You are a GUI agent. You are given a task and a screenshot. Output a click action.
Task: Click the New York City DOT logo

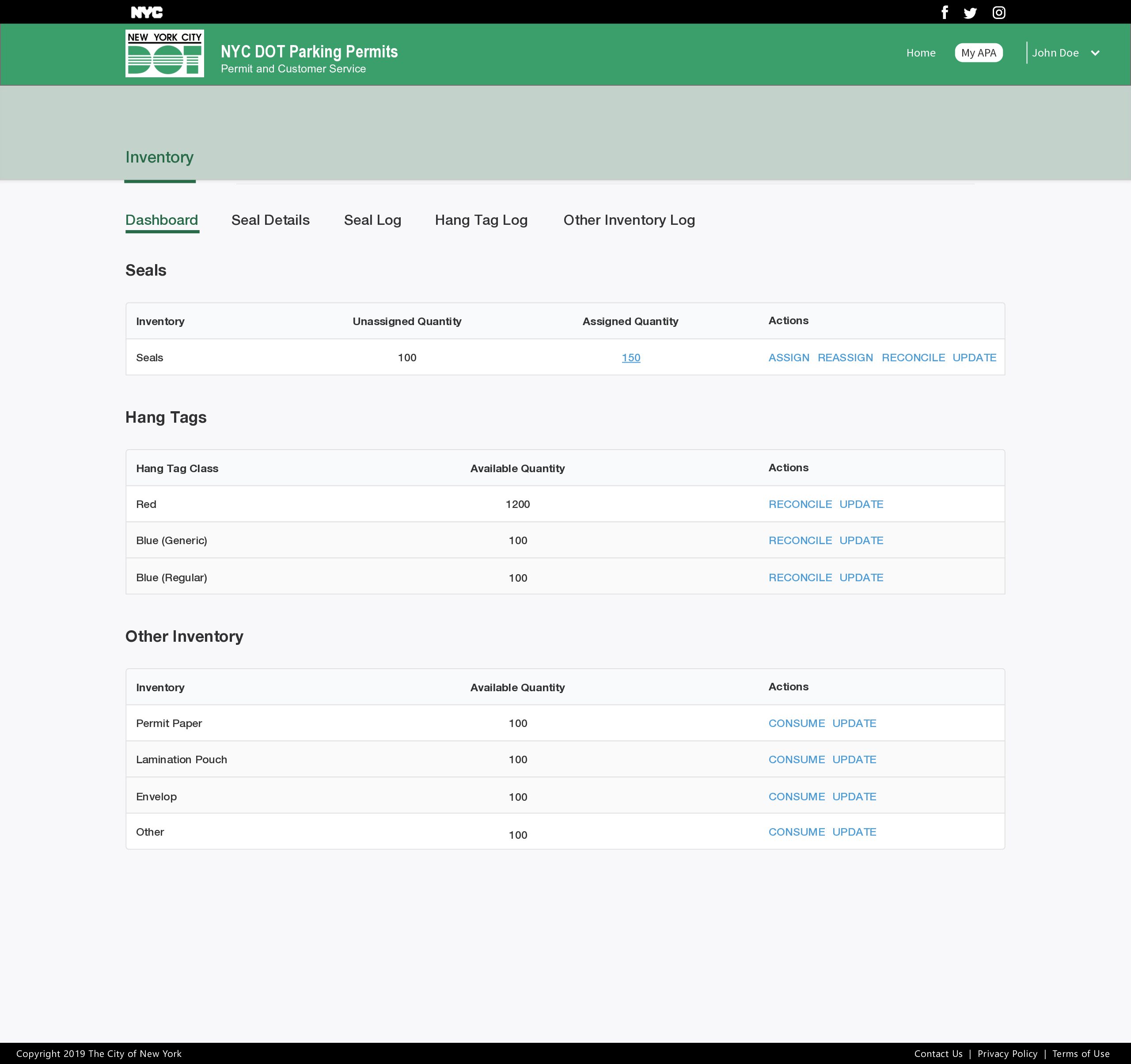(164, 53)
